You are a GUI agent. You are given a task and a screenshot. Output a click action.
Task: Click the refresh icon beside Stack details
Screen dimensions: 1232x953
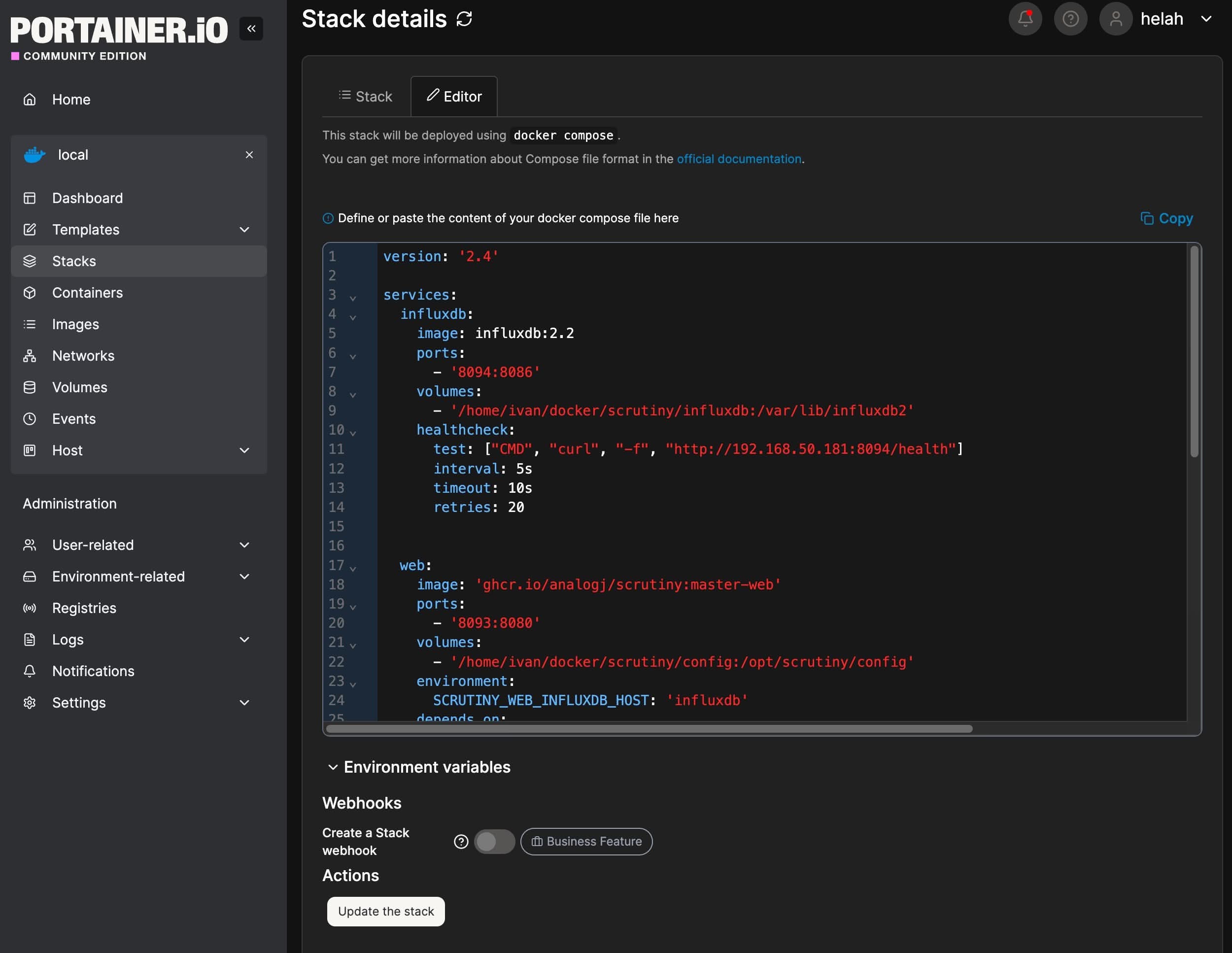pos(464,19)
